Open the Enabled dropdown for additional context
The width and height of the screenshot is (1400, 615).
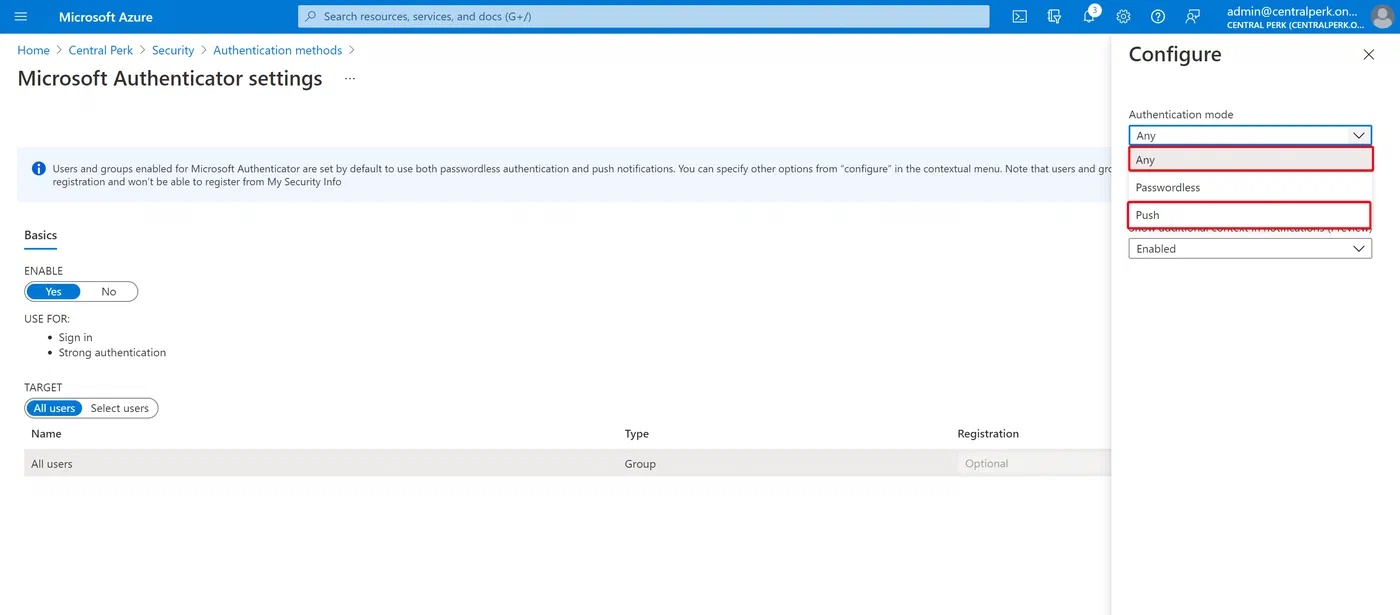pos(1250,249)
